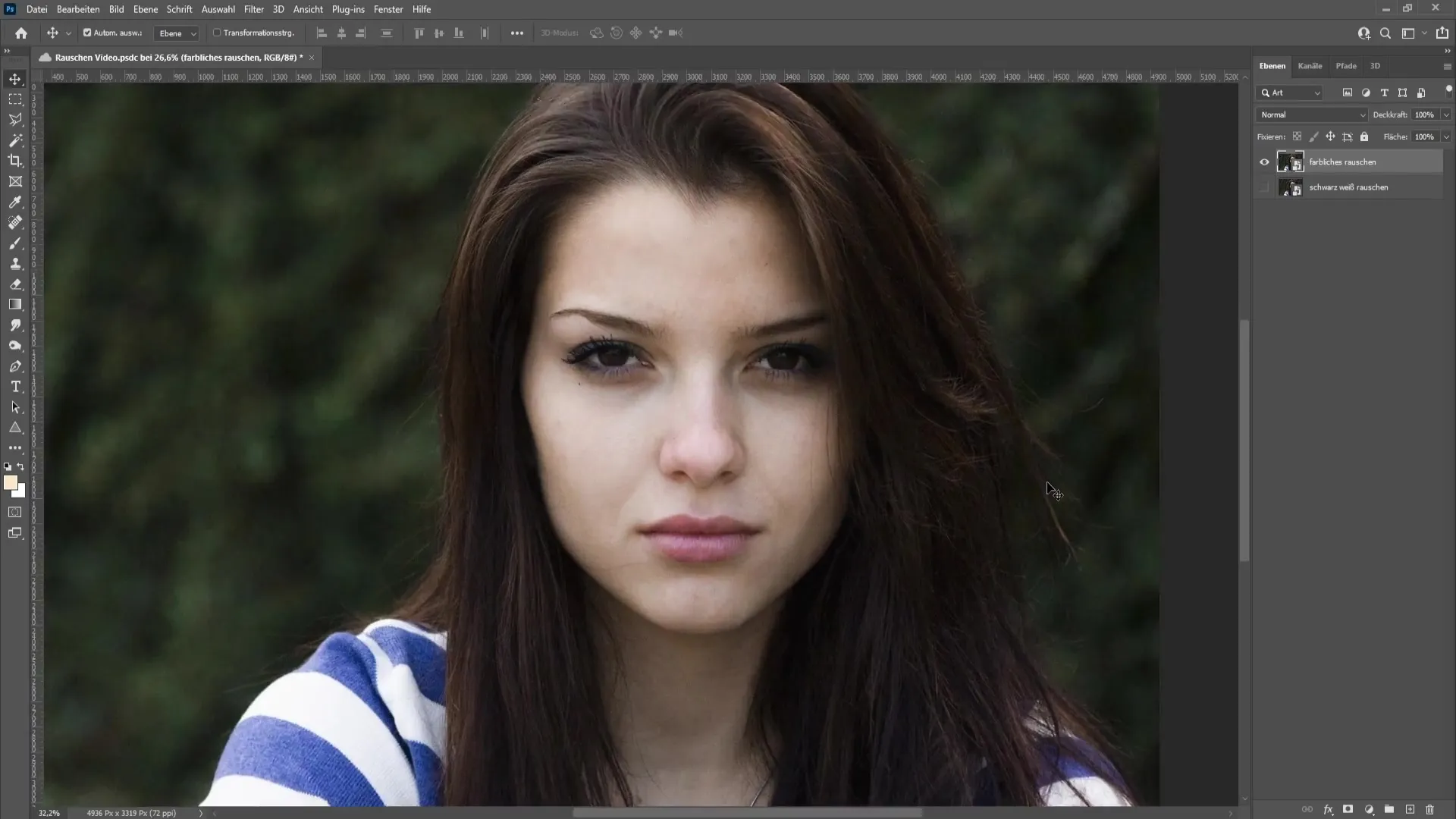Click the Pfade tab
Viewport: 1456px width, 819px height.
[1345, 65]
